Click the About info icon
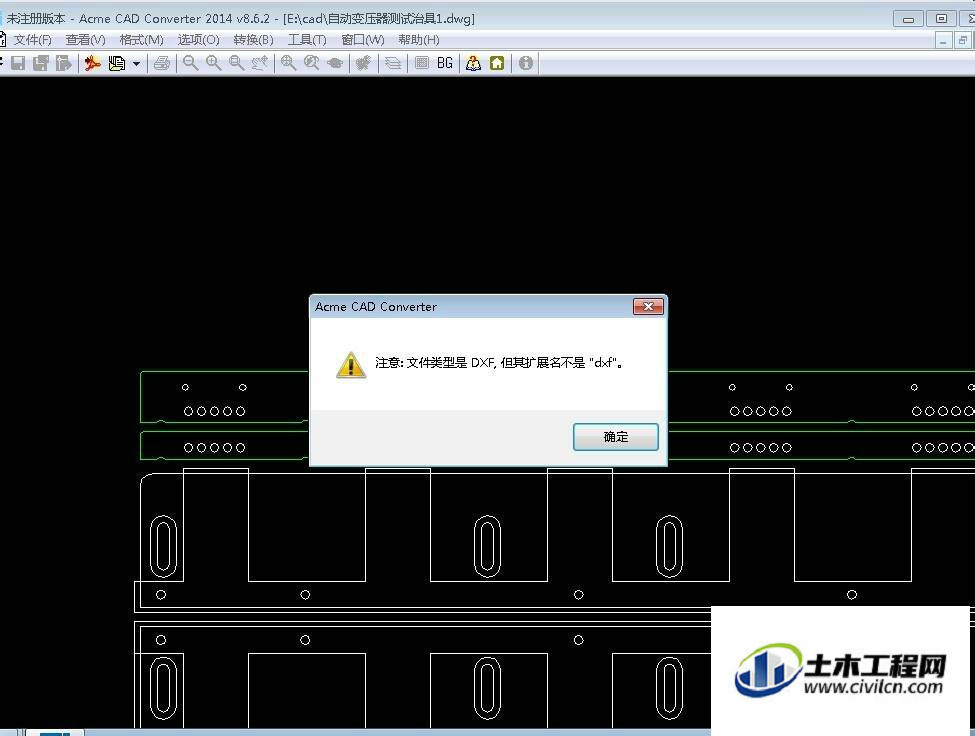Image resolution: width=975 pixels, height=736 pixels. coord(525,63)
